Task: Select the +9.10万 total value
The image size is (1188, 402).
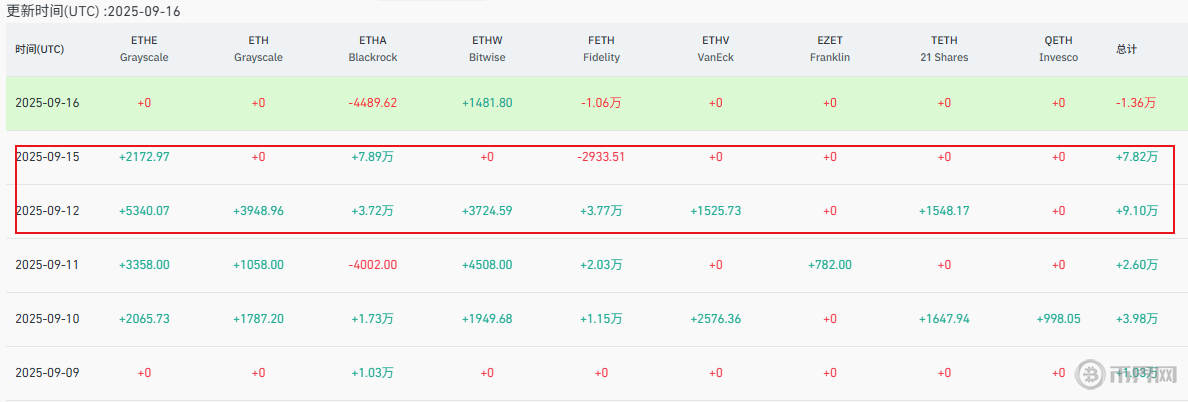Action: [1138, 211]
